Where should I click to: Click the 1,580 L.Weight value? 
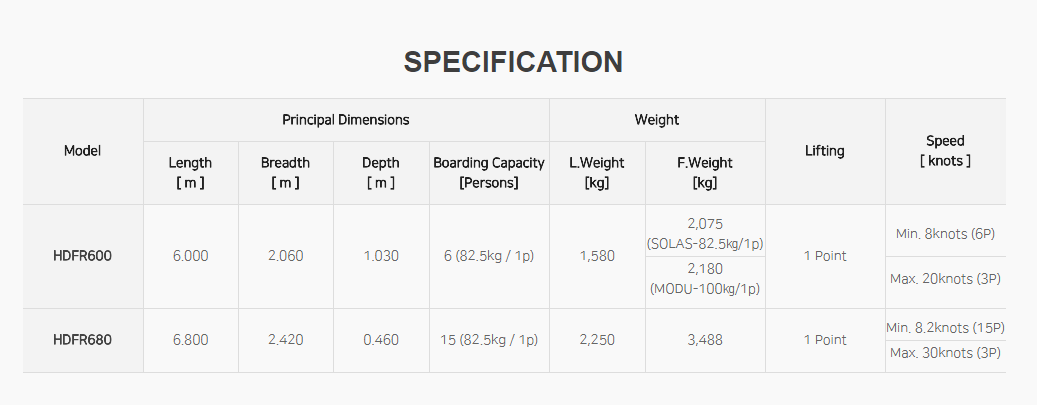click(x=597, y=256)
